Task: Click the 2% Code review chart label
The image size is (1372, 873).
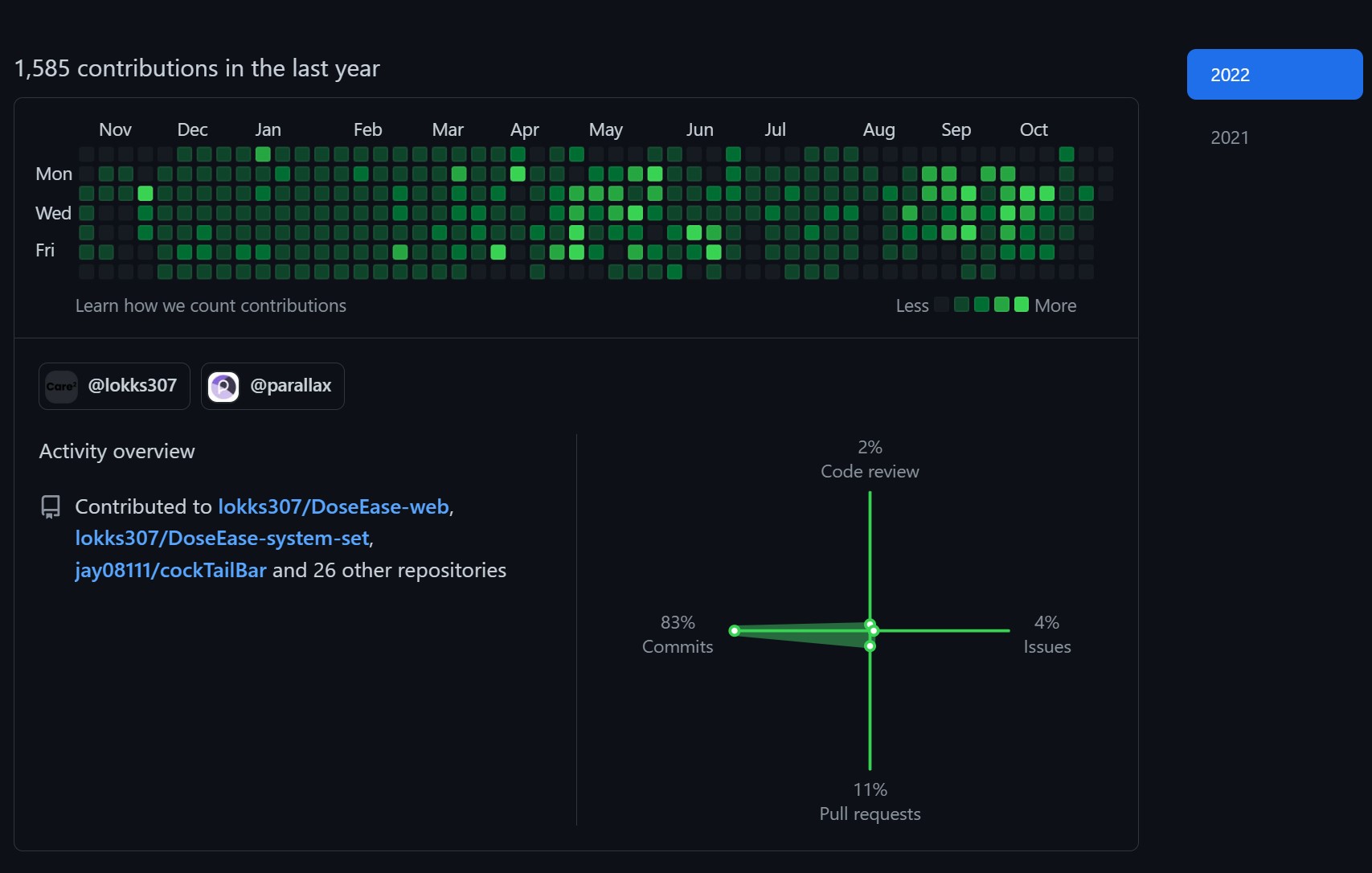Action: click(x=870, y=459)
